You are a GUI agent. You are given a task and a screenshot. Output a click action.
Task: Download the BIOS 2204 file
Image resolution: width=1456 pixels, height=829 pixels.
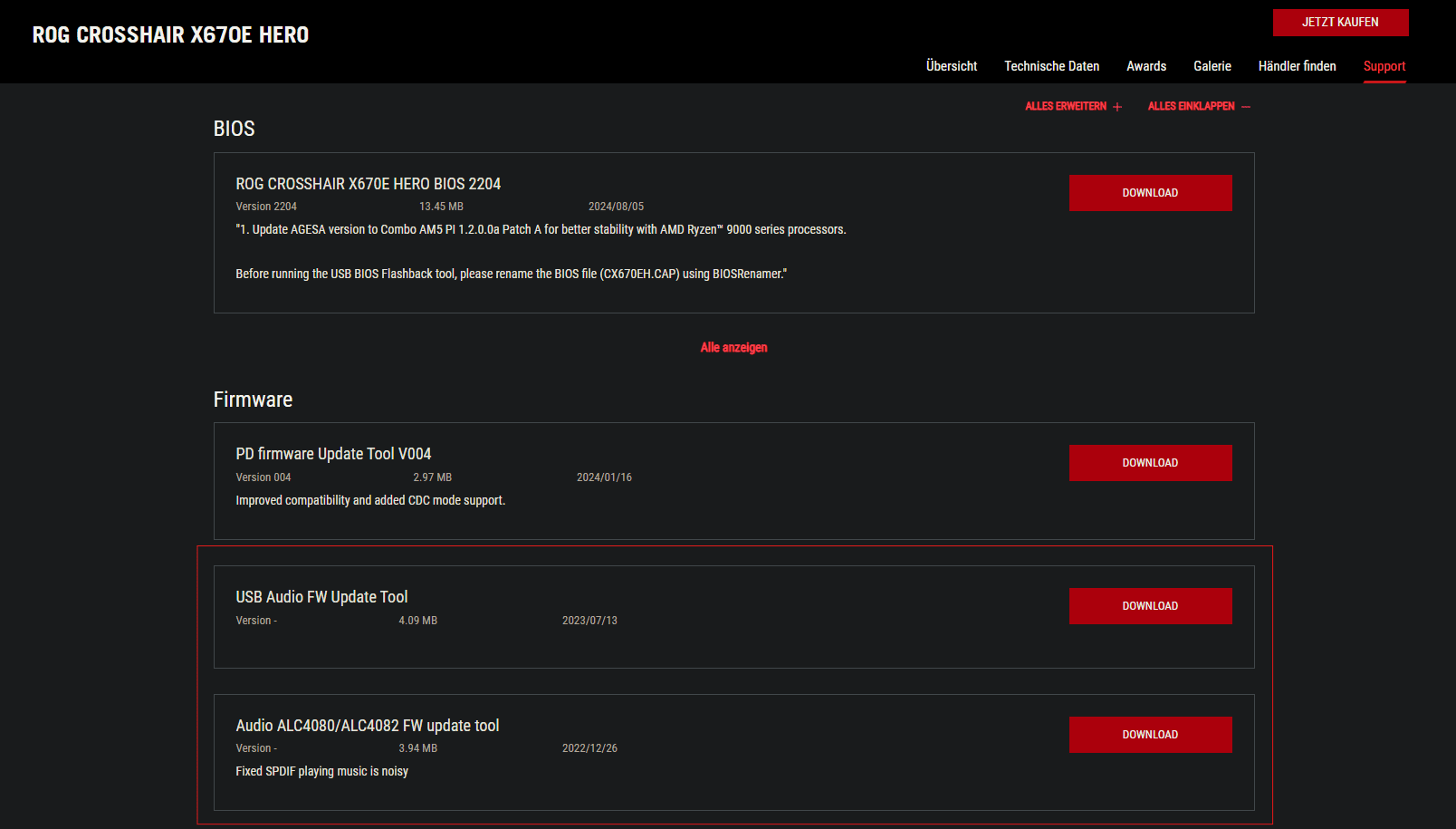click(x=1150, y=193)
